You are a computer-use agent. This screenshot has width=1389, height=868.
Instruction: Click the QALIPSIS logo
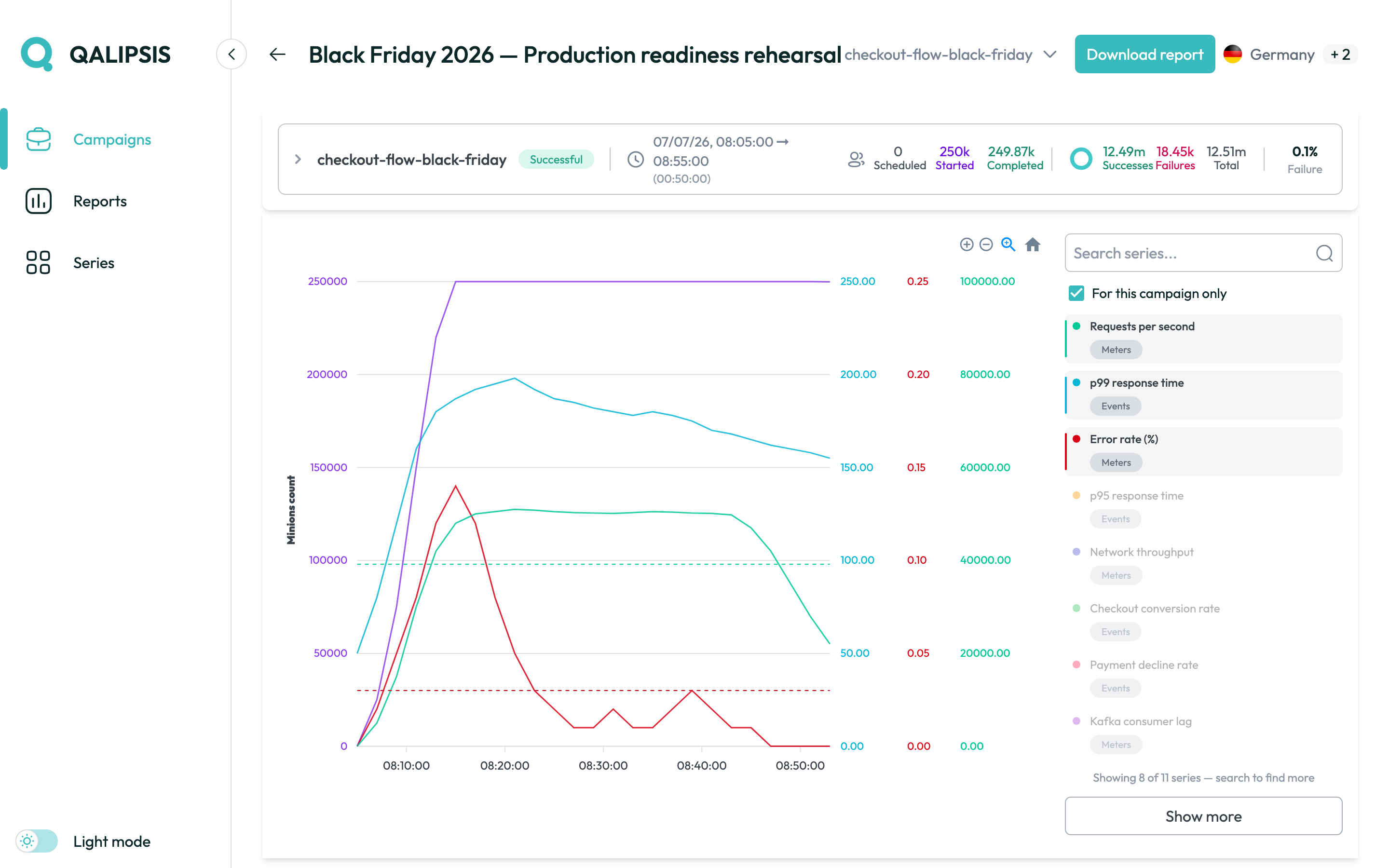tap(95, 54)
